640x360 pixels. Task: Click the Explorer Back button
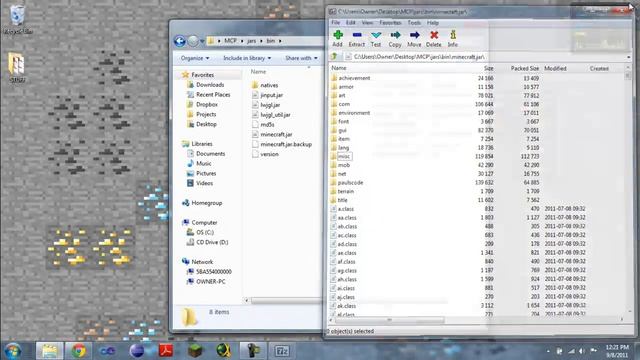pos(180,41)
